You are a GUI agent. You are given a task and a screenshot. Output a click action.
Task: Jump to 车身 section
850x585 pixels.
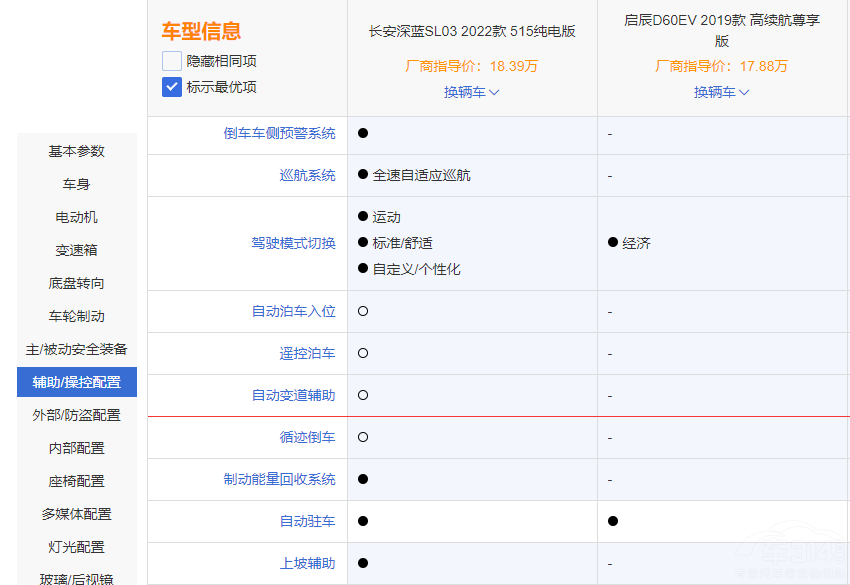click(77, 184)
